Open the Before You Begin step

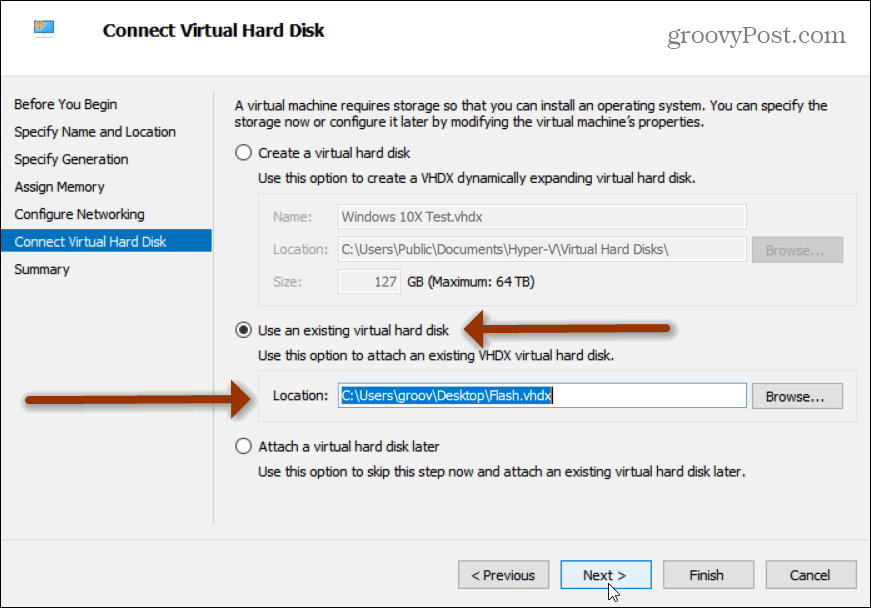click(65, 104)
